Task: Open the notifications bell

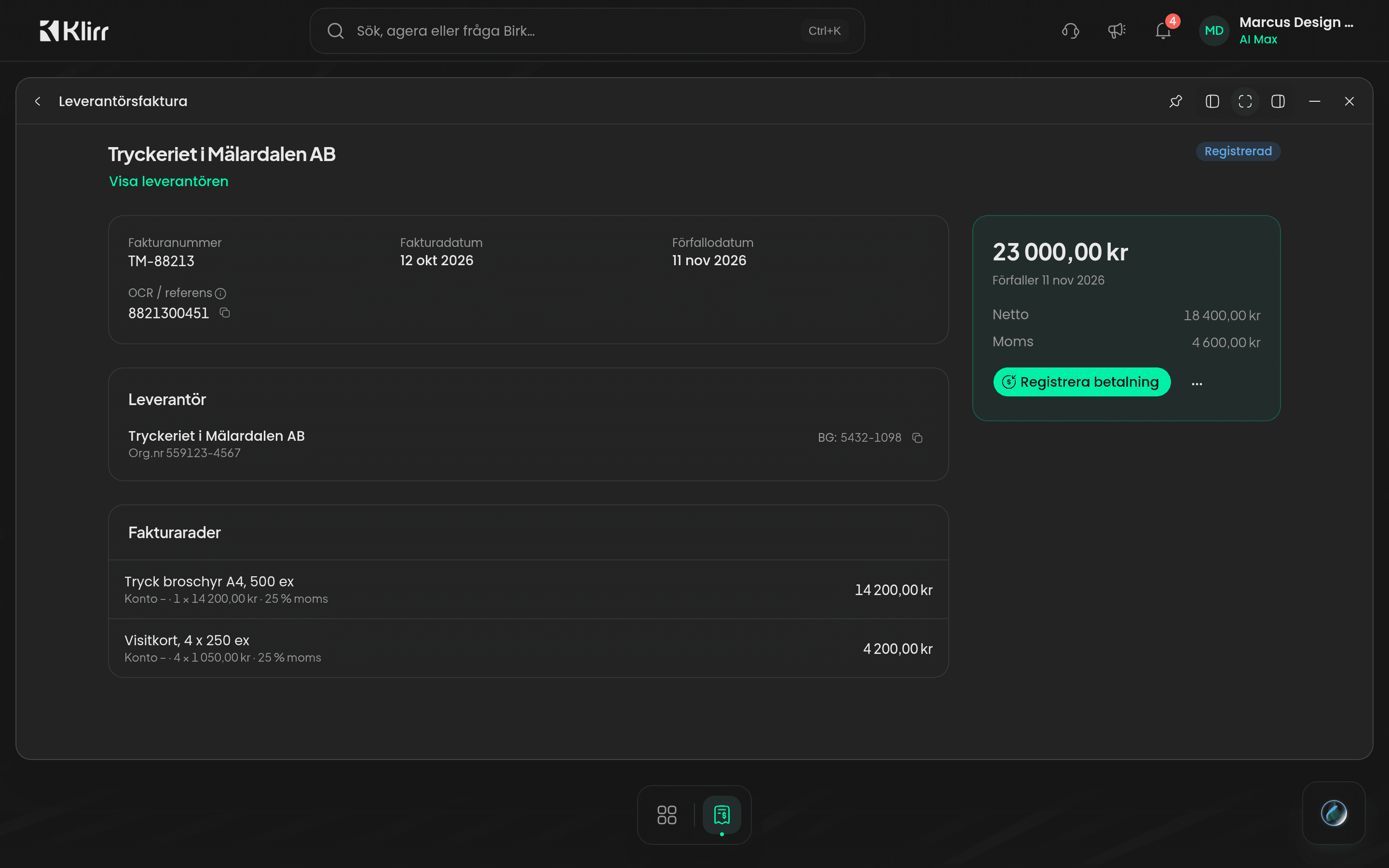Action: tap(1163, 31)
